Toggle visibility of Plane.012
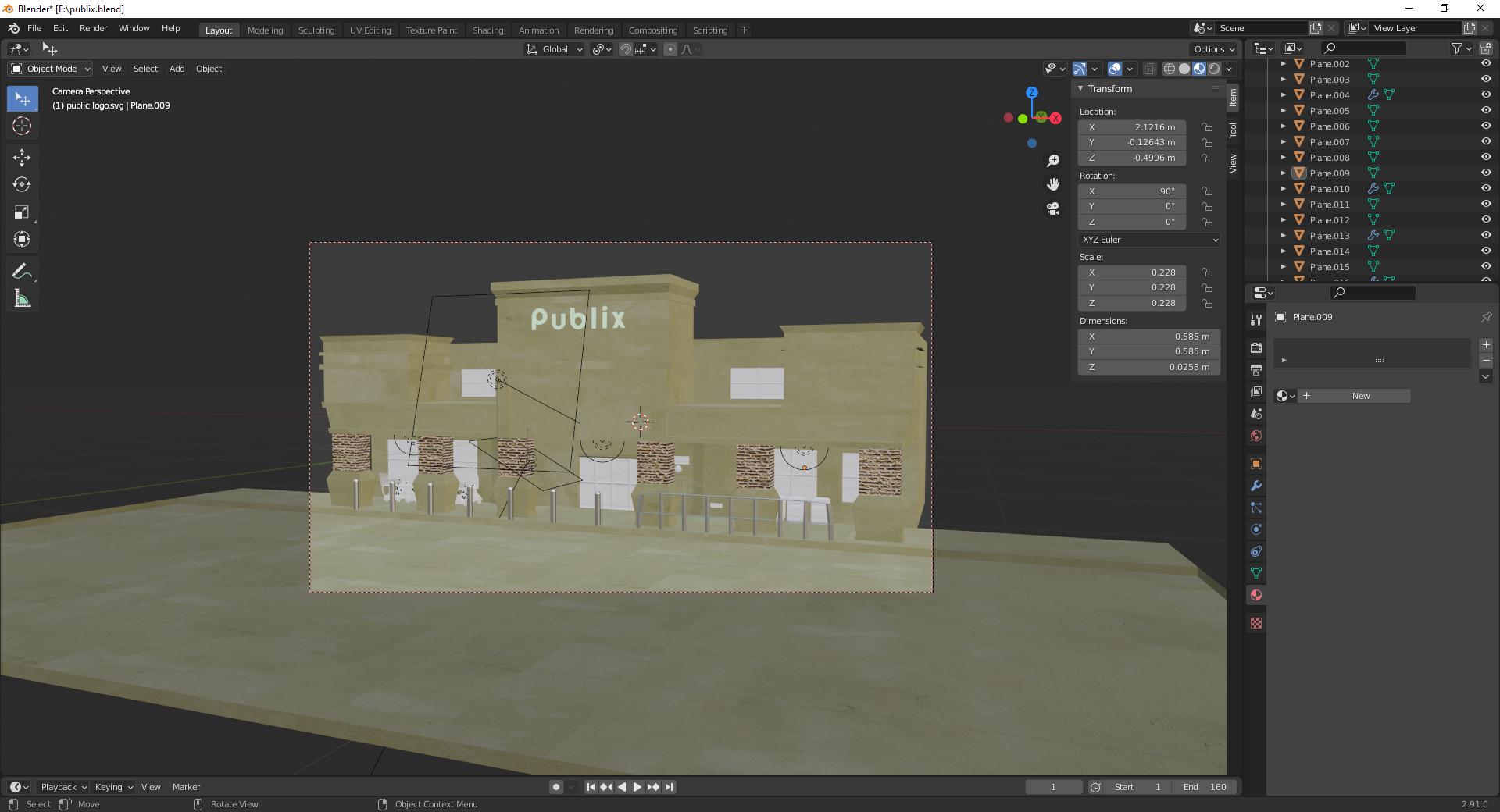Image resolution: width=1500 pixels, height=812 pixels. point(1486,219)
